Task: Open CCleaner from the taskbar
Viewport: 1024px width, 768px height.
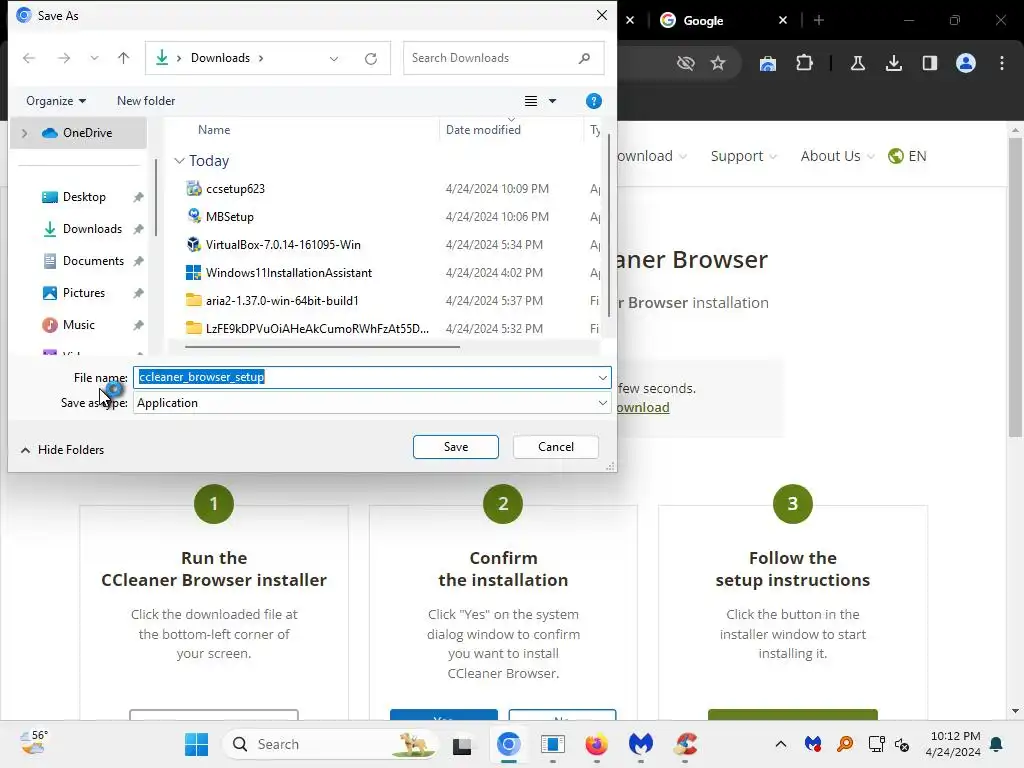Action: [686, 744]
